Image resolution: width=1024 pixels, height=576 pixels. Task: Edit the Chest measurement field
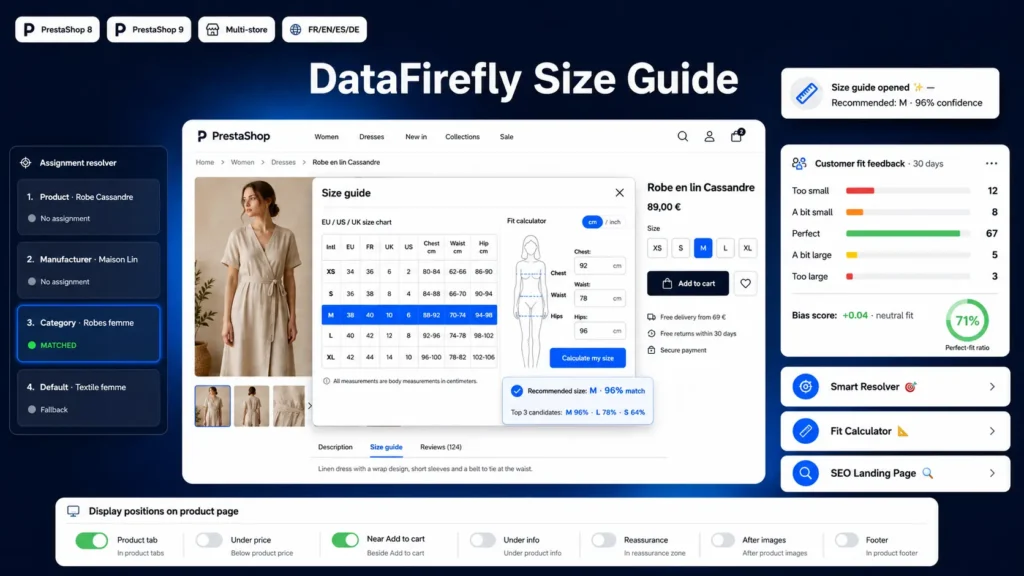(x=600, y=266)
